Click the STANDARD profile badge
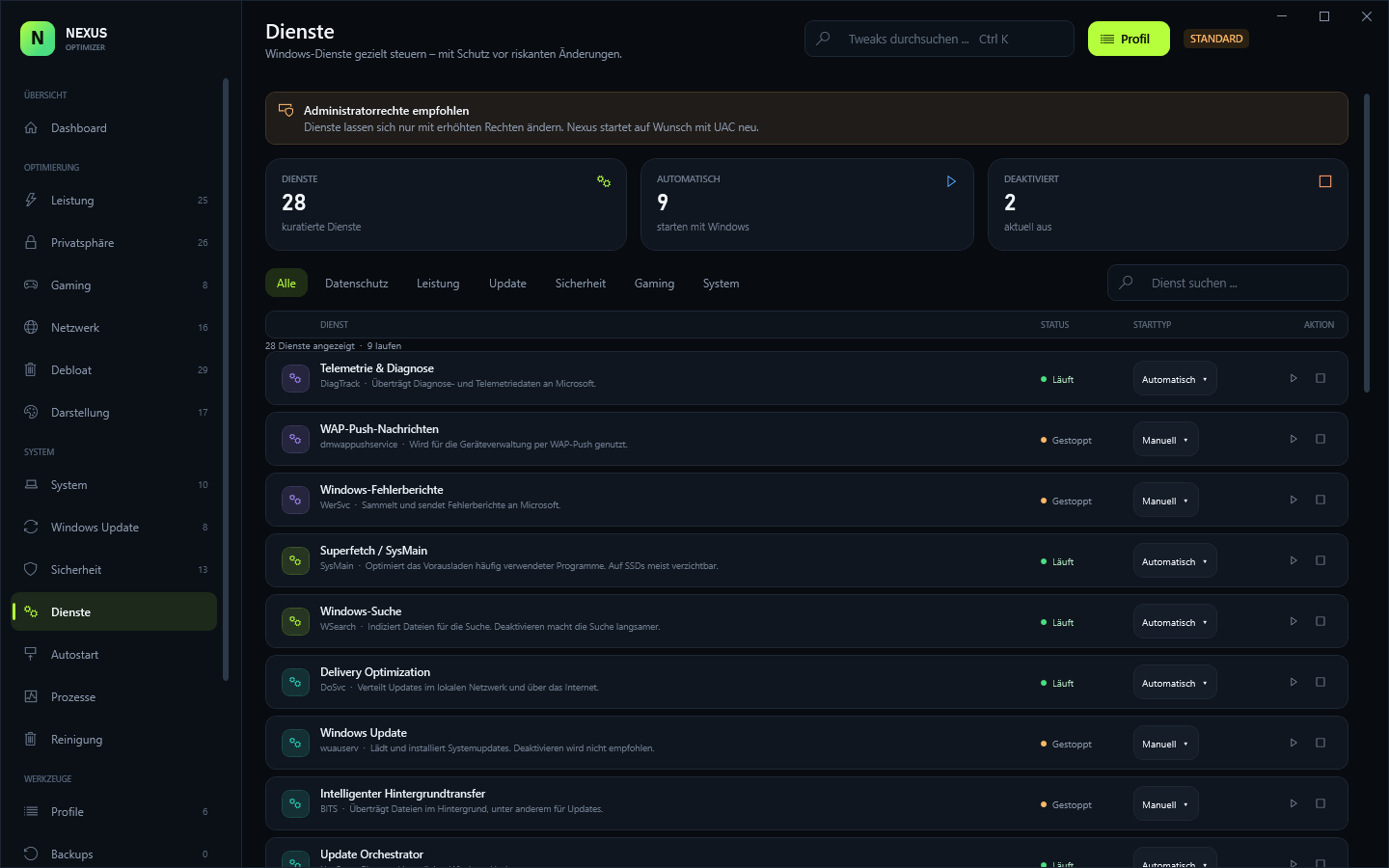Image resolution: width=1389 pixels, height=868 pixels. coord(1216,39)
